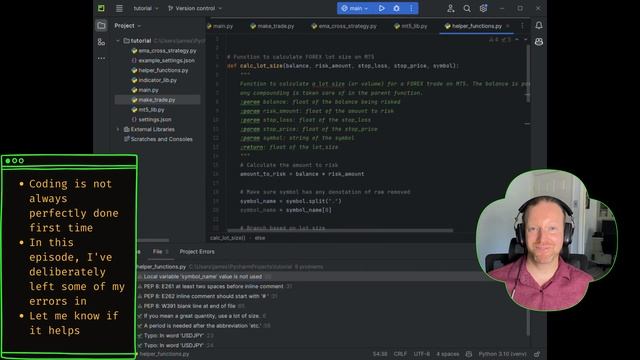Run the main configuration
The image size is (640, 360).
coord(381,8)
